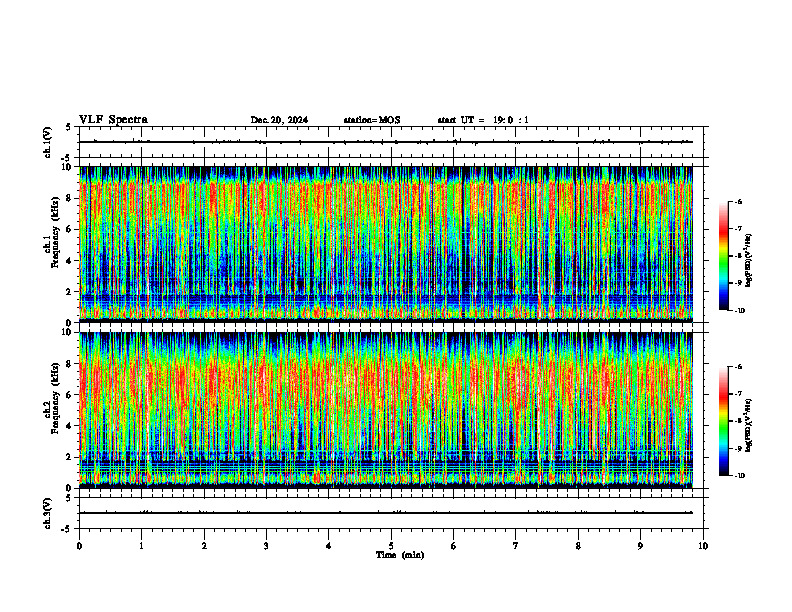
Task: Click the time axis tick label '3'
Action: click(x=266, y=546)
